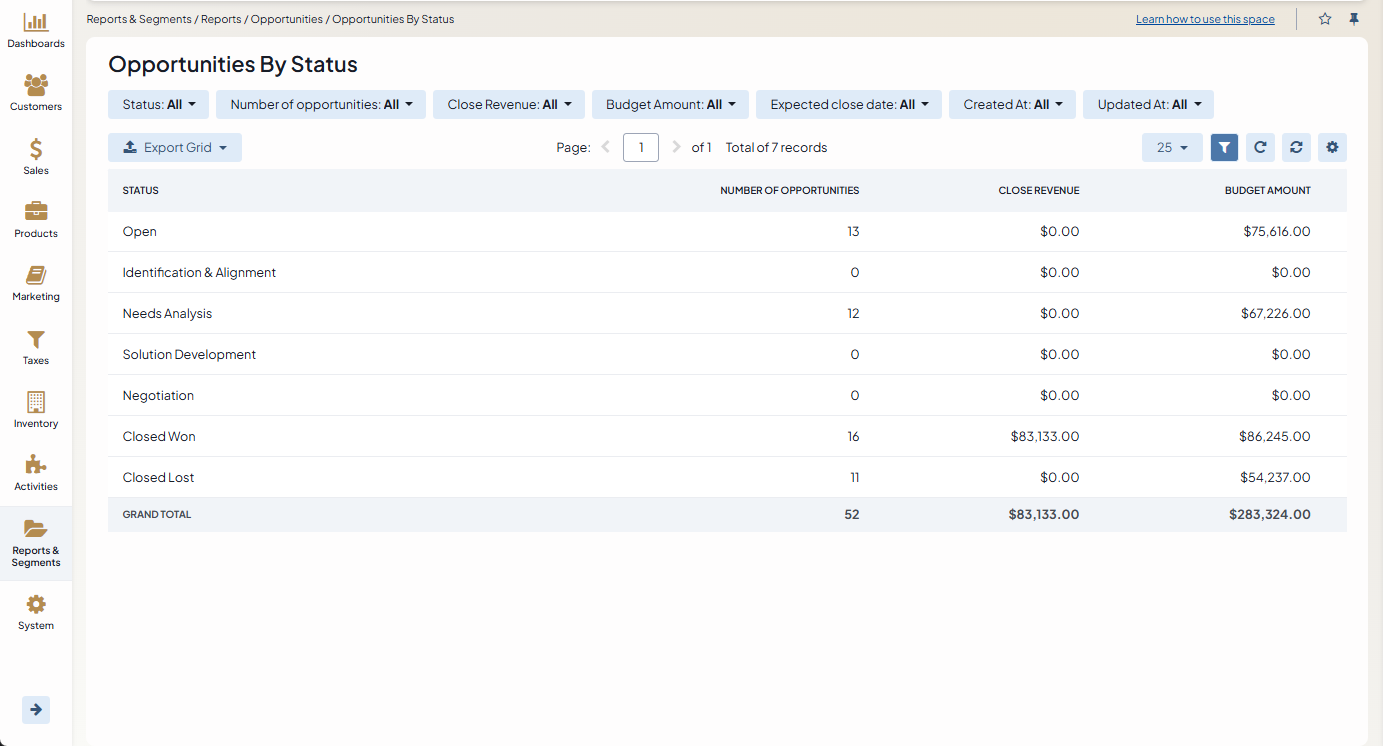Screen dimensions: 1383x746
Task: Click the 'Learn how to use this space' link
Action: 1205,19
